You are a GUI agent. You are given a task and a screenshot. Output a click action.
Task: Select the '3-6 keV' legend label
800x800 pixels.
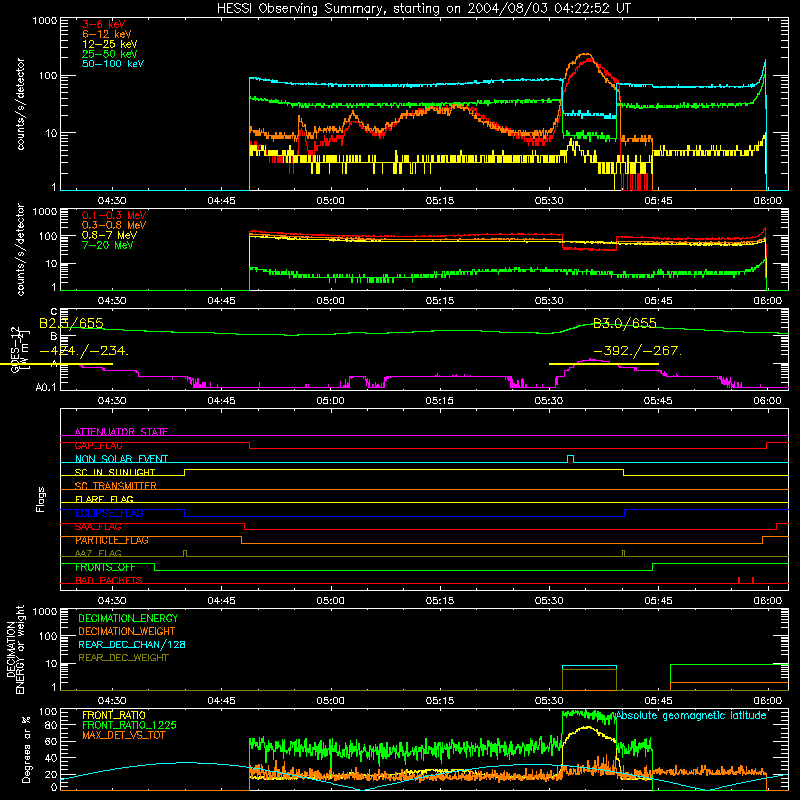[x=103, y=24]
